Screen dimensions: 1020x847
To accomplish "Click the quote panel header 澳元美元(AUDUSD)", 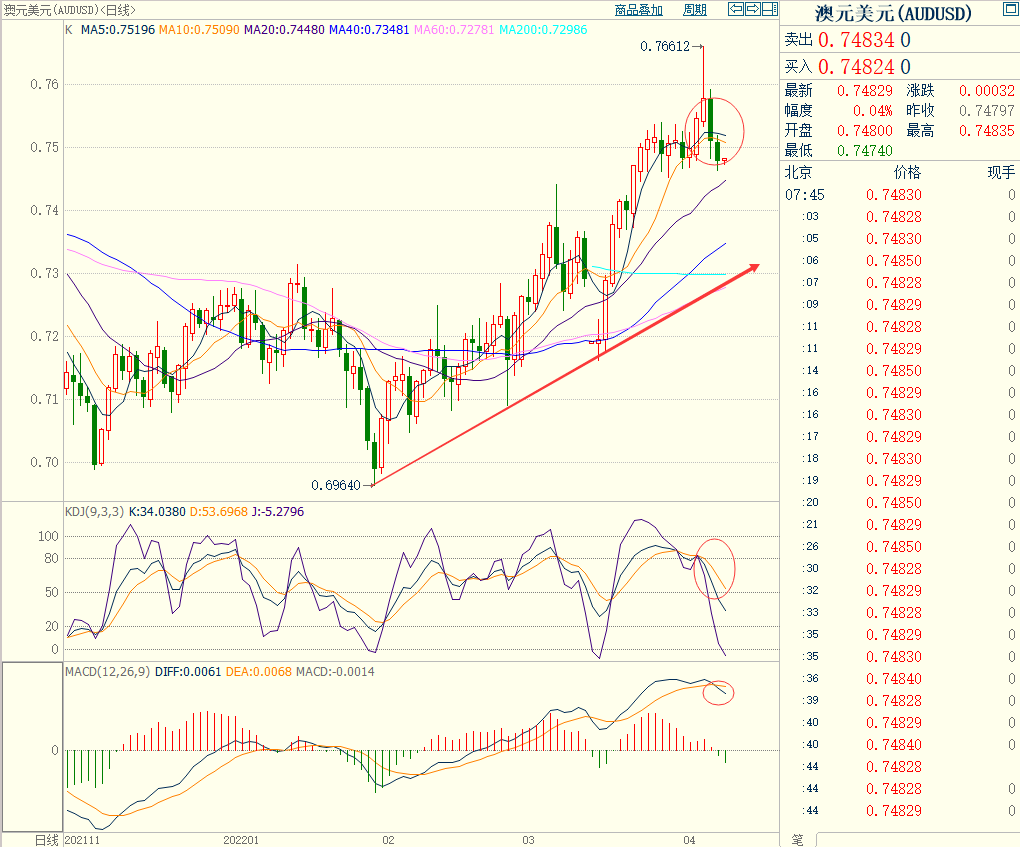I will [893, 14].
